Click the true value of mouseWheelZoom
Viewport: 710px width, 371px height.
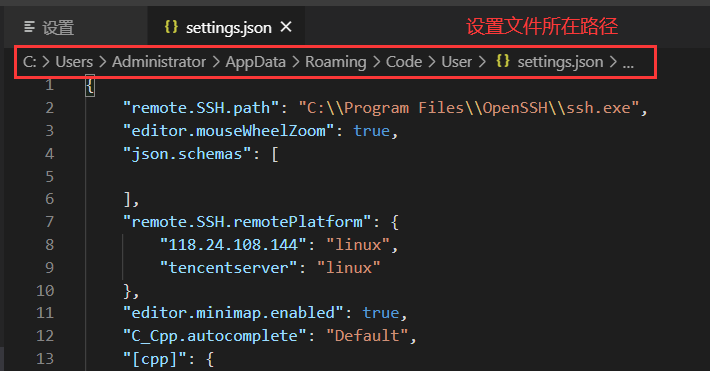point(371,131)
